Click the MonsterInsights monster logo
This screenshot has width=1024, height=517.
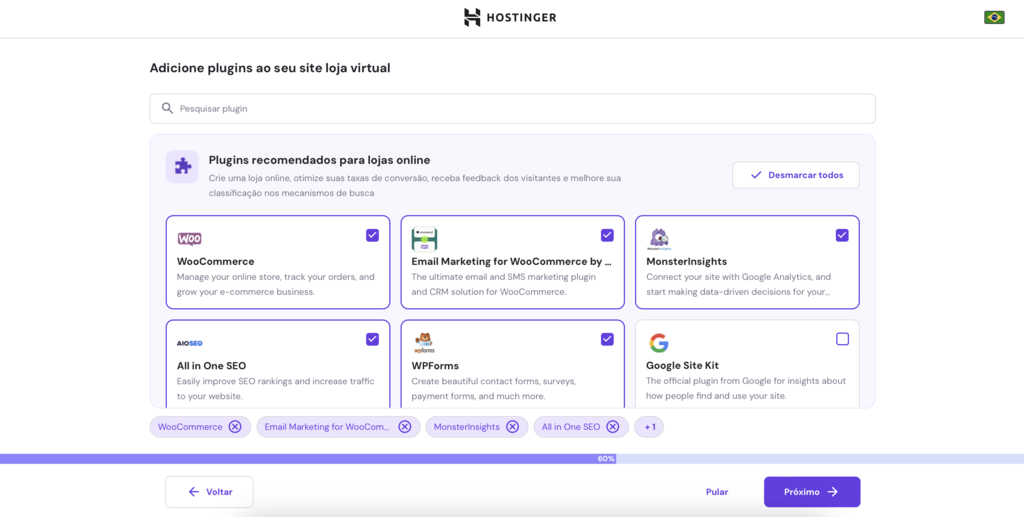pyautogui.click(x=658, y=239)
